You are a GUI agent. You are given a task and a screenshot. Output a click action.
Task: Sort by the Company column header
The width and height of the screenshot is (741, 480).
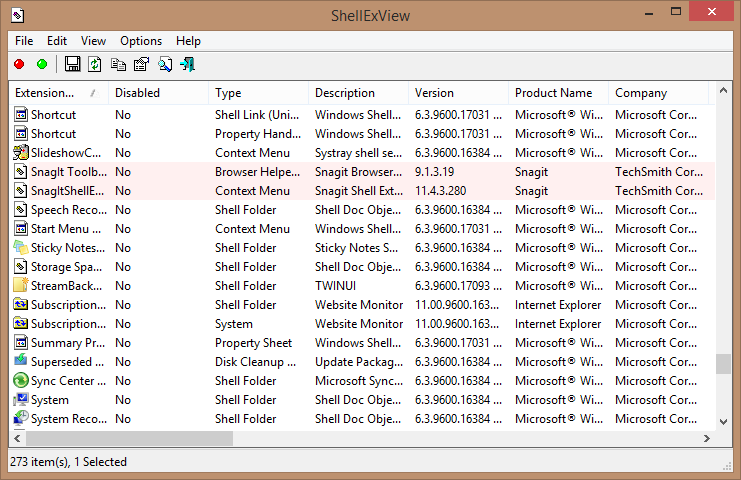[x=659, y=93]
